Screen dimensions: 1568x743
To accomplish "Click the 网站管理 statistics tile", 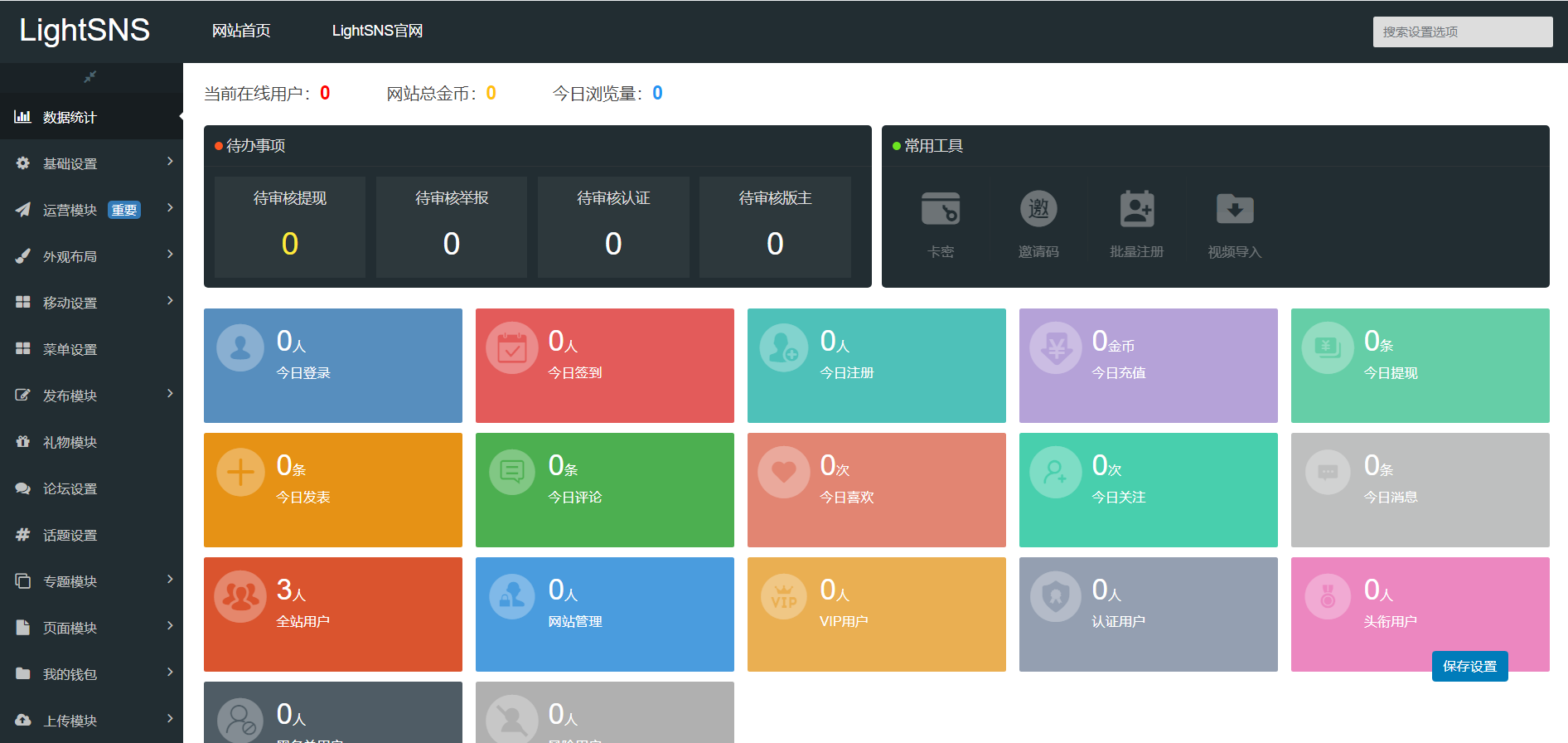I will click(x=605, y=614).
